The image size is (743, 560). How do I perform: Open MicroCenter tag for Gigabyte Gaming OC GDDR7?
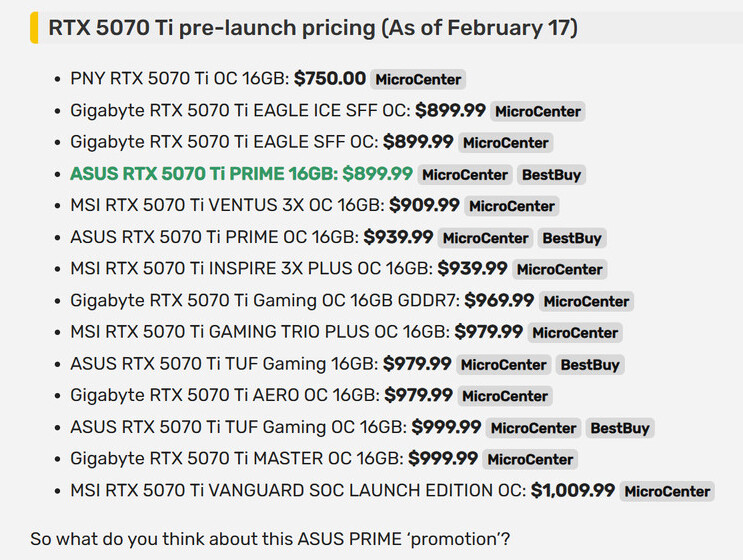click(586, 301)
